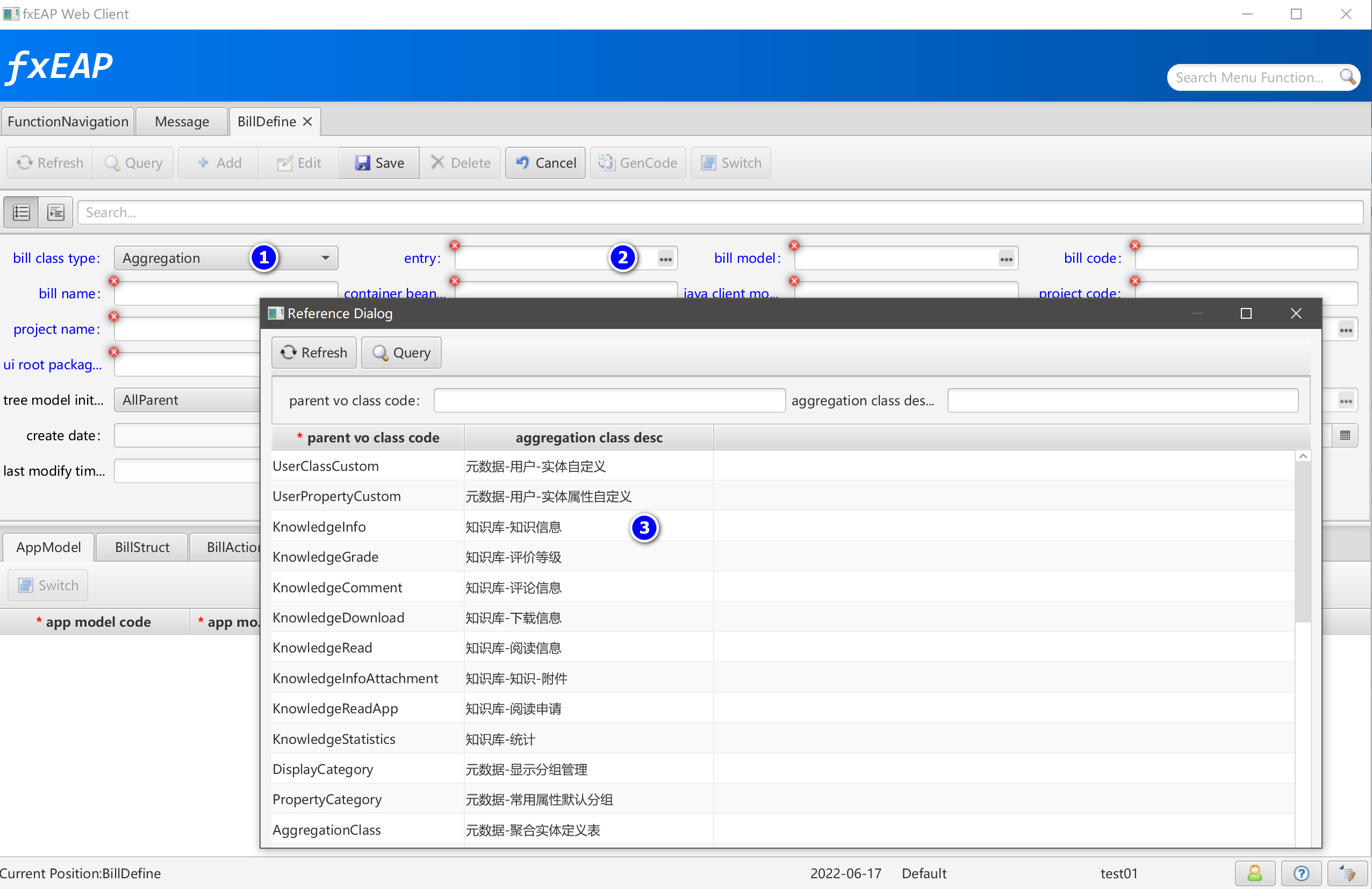Click the aggregation class desc filter field
This screenshot has width=1372, height=889.
coord(1123,400)
